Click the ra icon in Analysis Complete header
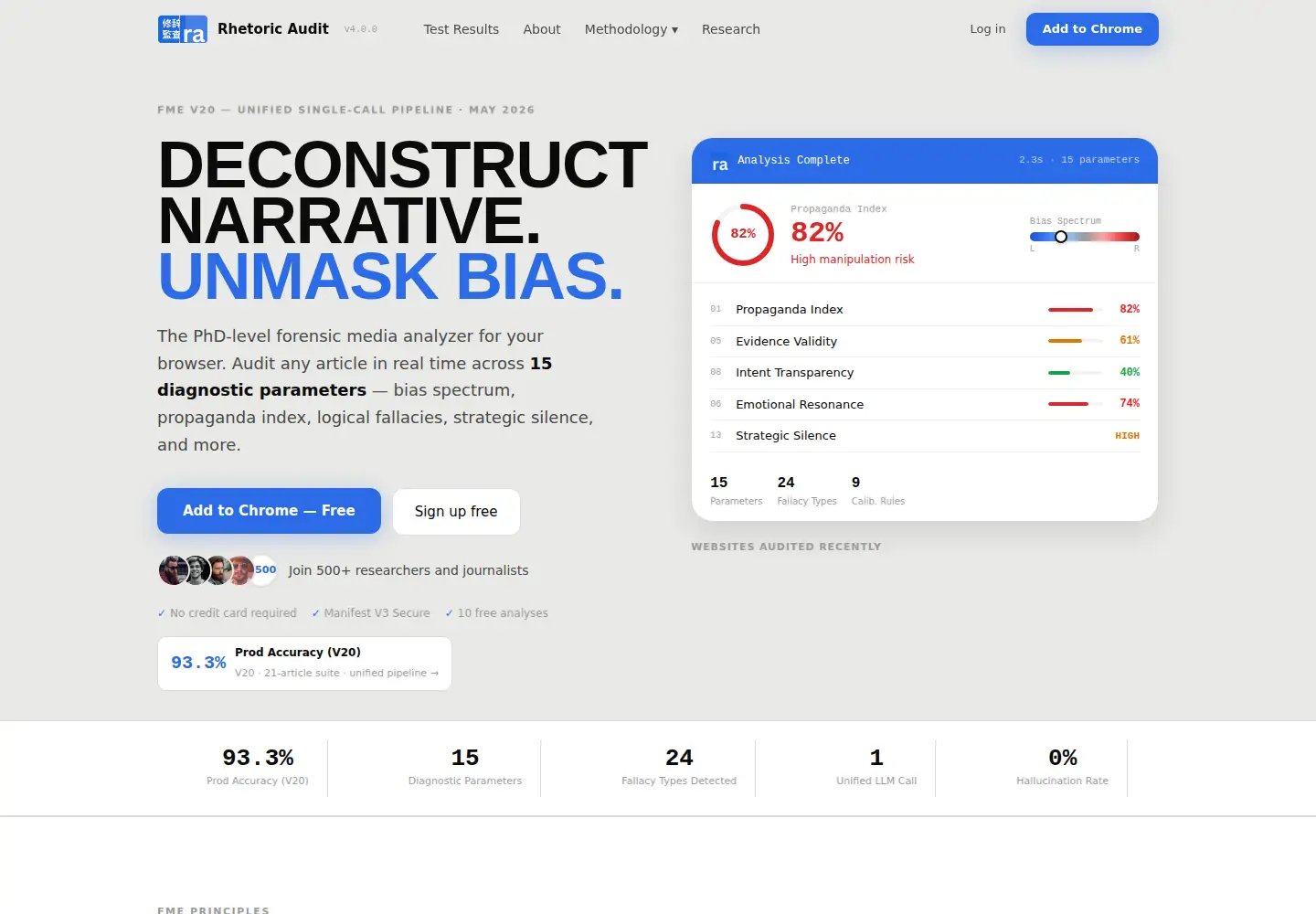The image size is (1316, 914). (x=720, y=164)
